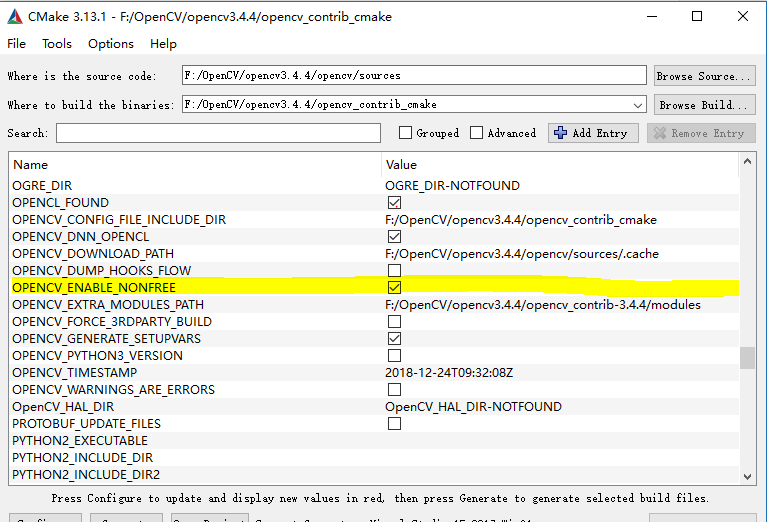Screen dimensions: 767x522
Task: Select the OPENCV_DNN_OPENCL row name
Action: pyautogui.click(x=81, y=237)
